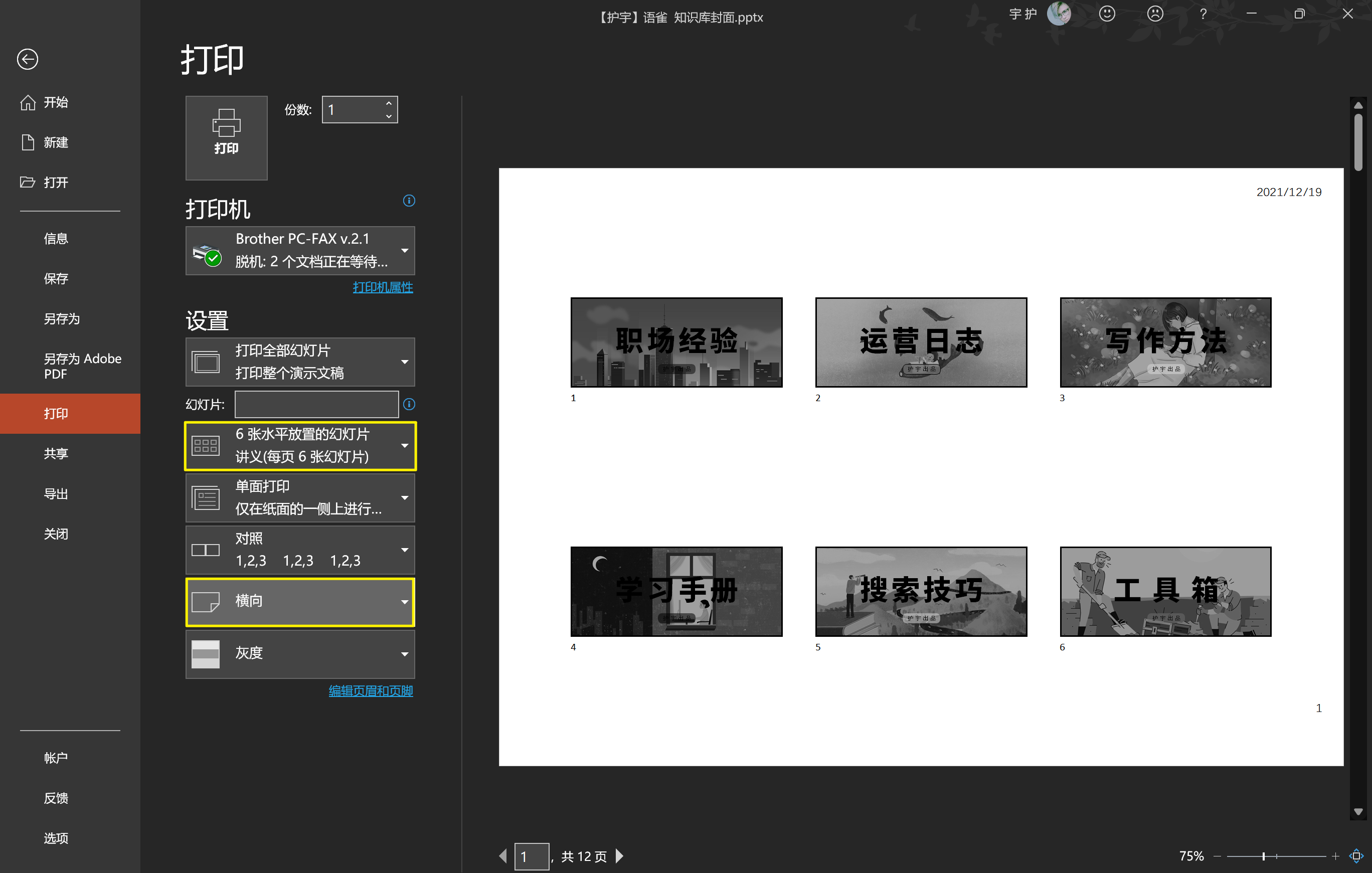Open the Share menu item
This screenshot has height=873, width=1372.
click(x=56, y=454)
